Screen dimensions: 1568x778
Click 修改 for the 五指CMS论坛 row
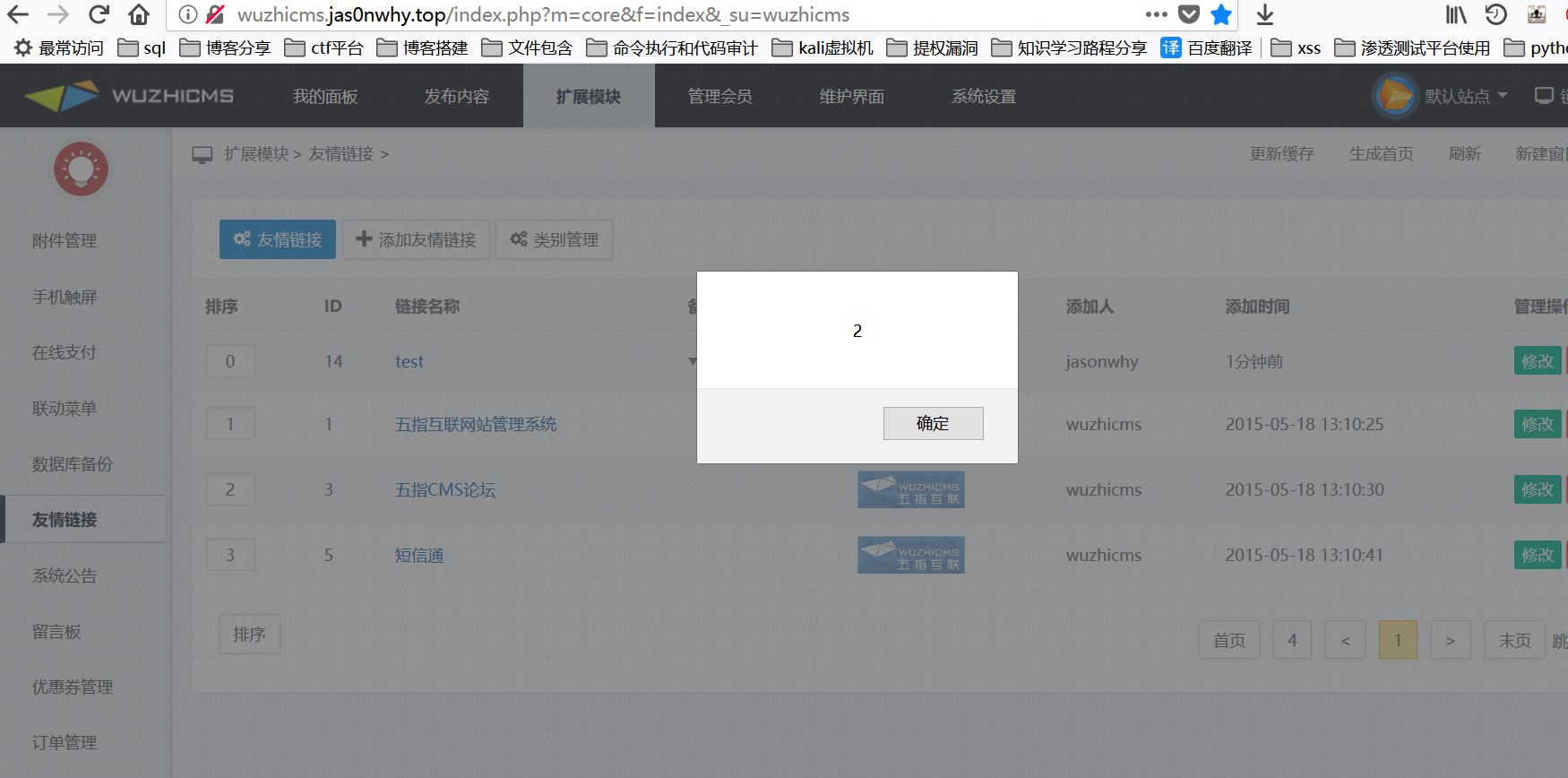click(x=1538, y=489)
